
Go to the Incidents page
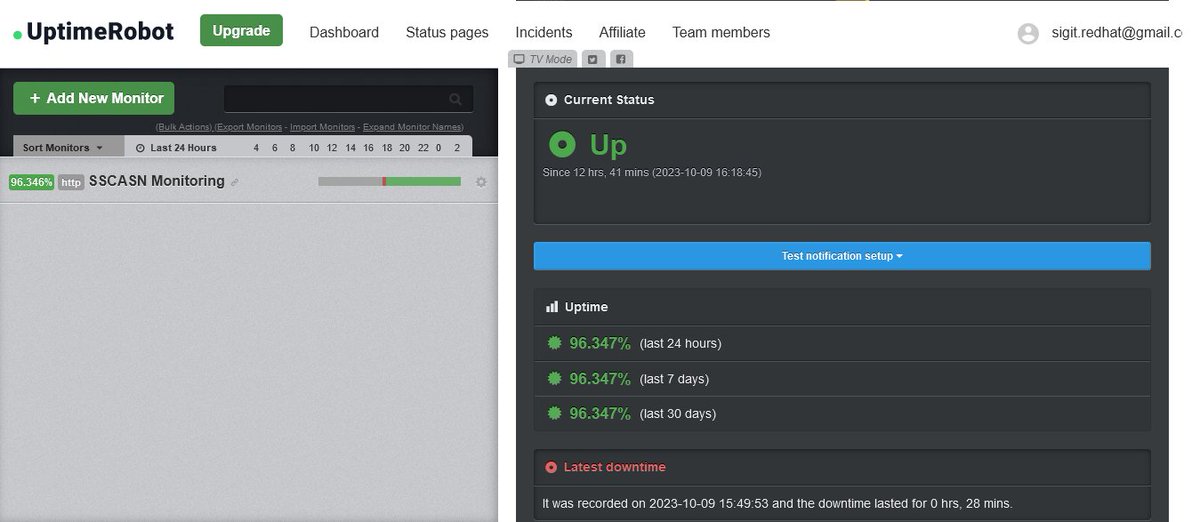(x=544, y=32)
